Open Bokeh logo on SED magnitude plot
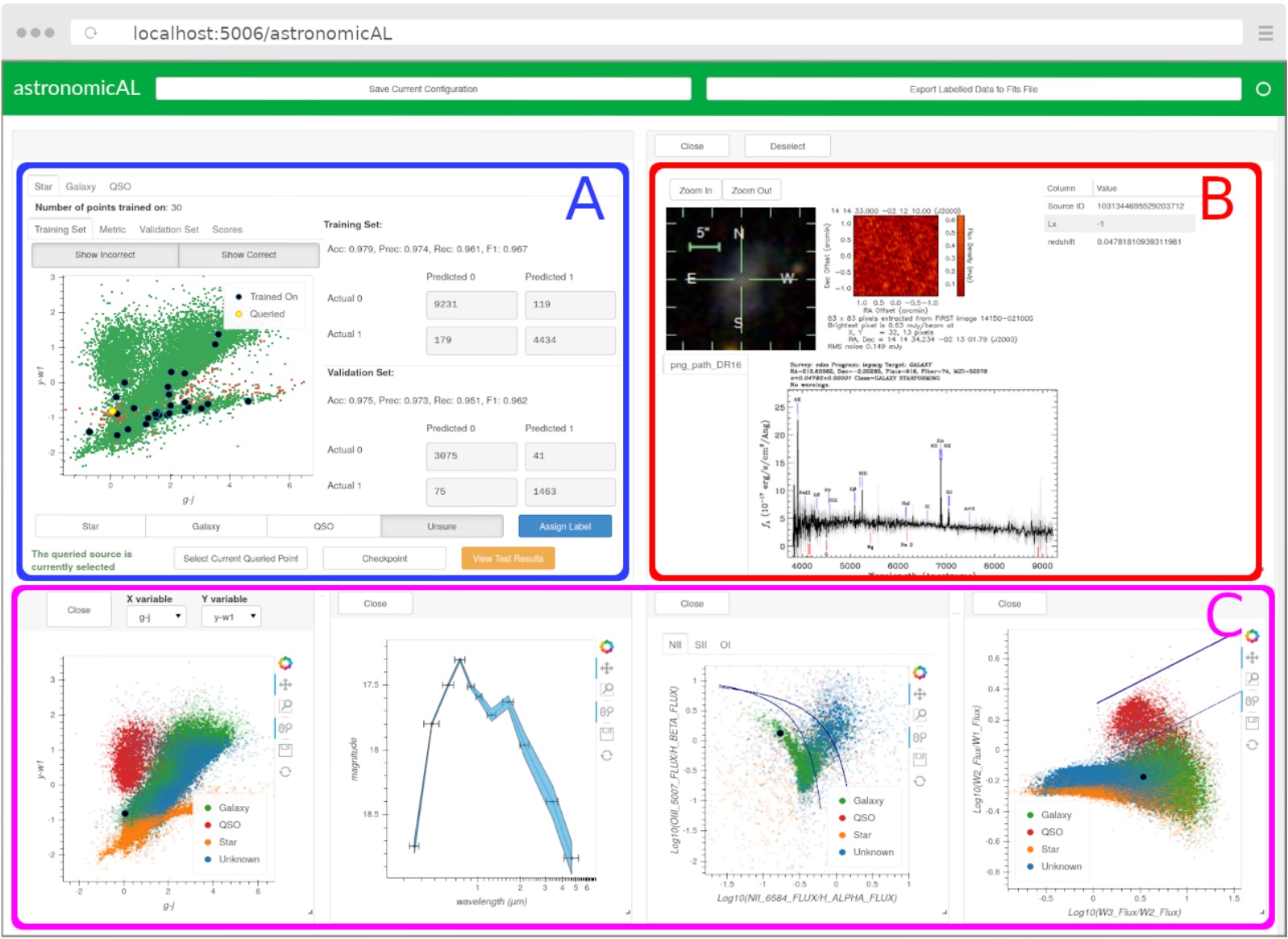The width and height of the screenshot is (1288, 939). (x=607, y=646)
